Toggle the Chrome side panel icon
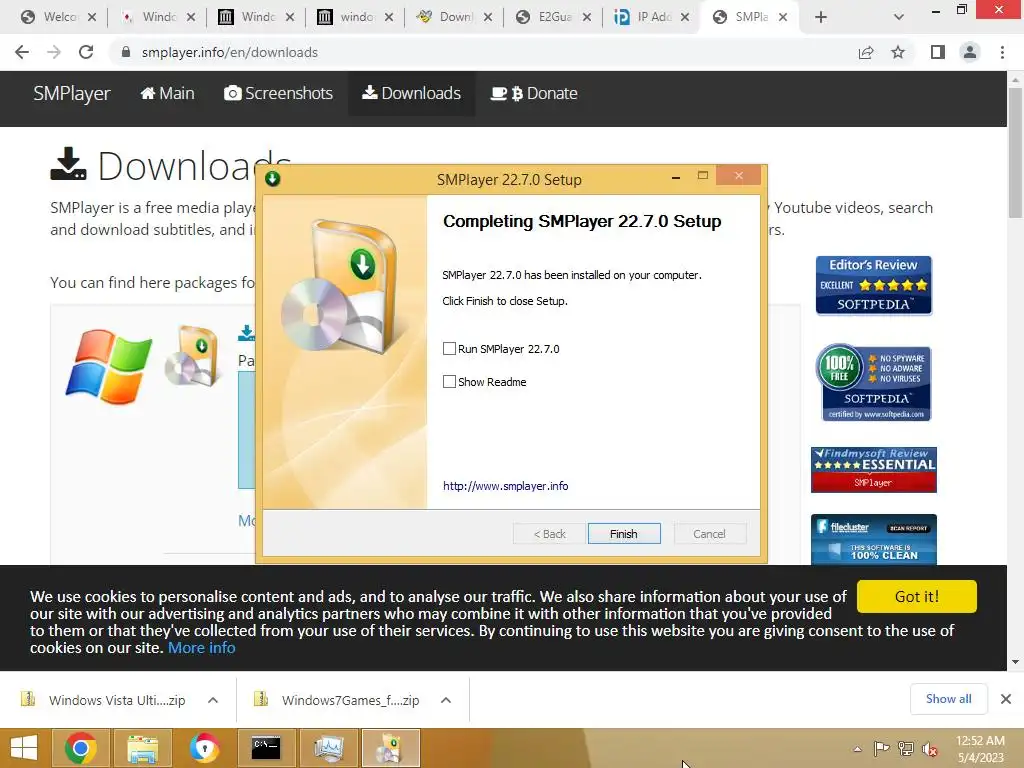This screenshot has width=1024, height=768. (x=938, y=52)
